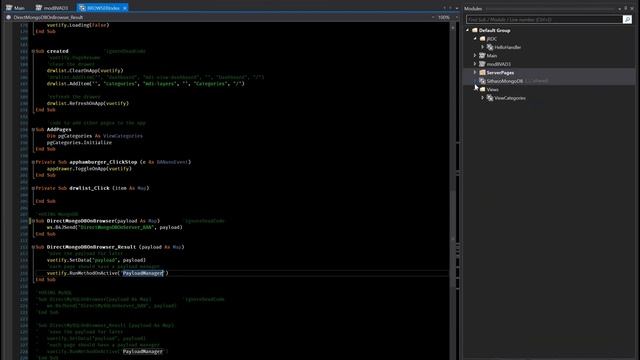Expand the ServerPages node

[x=475, y=73]
